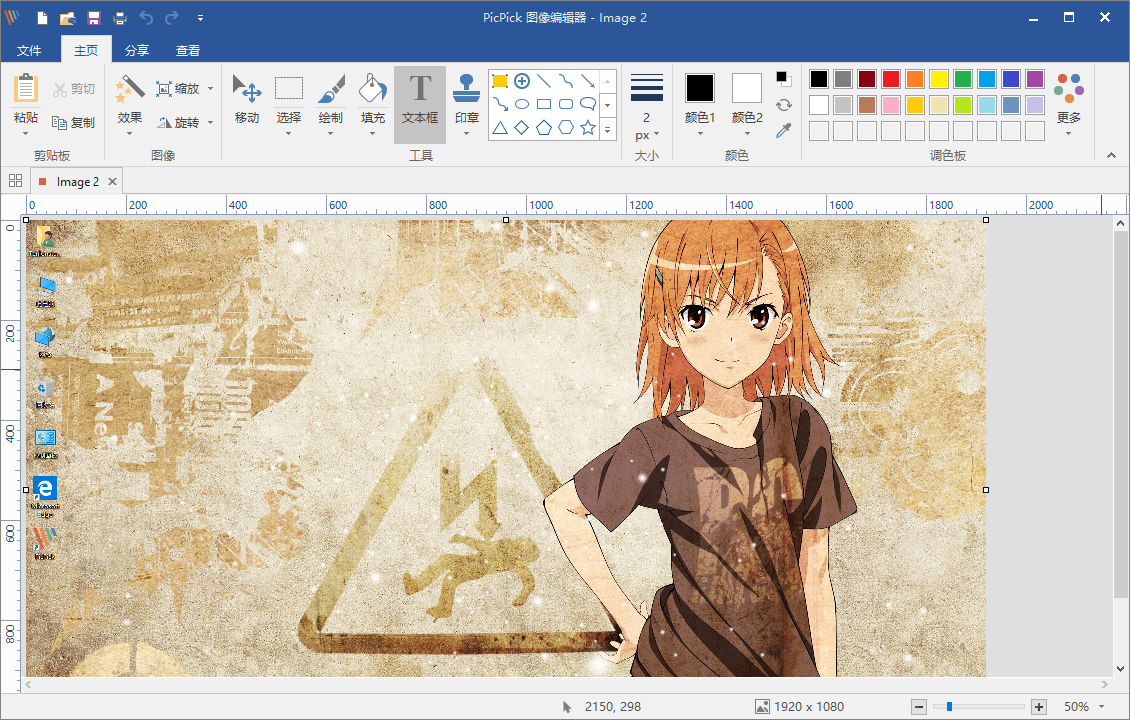
Task: Close the Image 2 tab
Action: click(x=112, y=182)
